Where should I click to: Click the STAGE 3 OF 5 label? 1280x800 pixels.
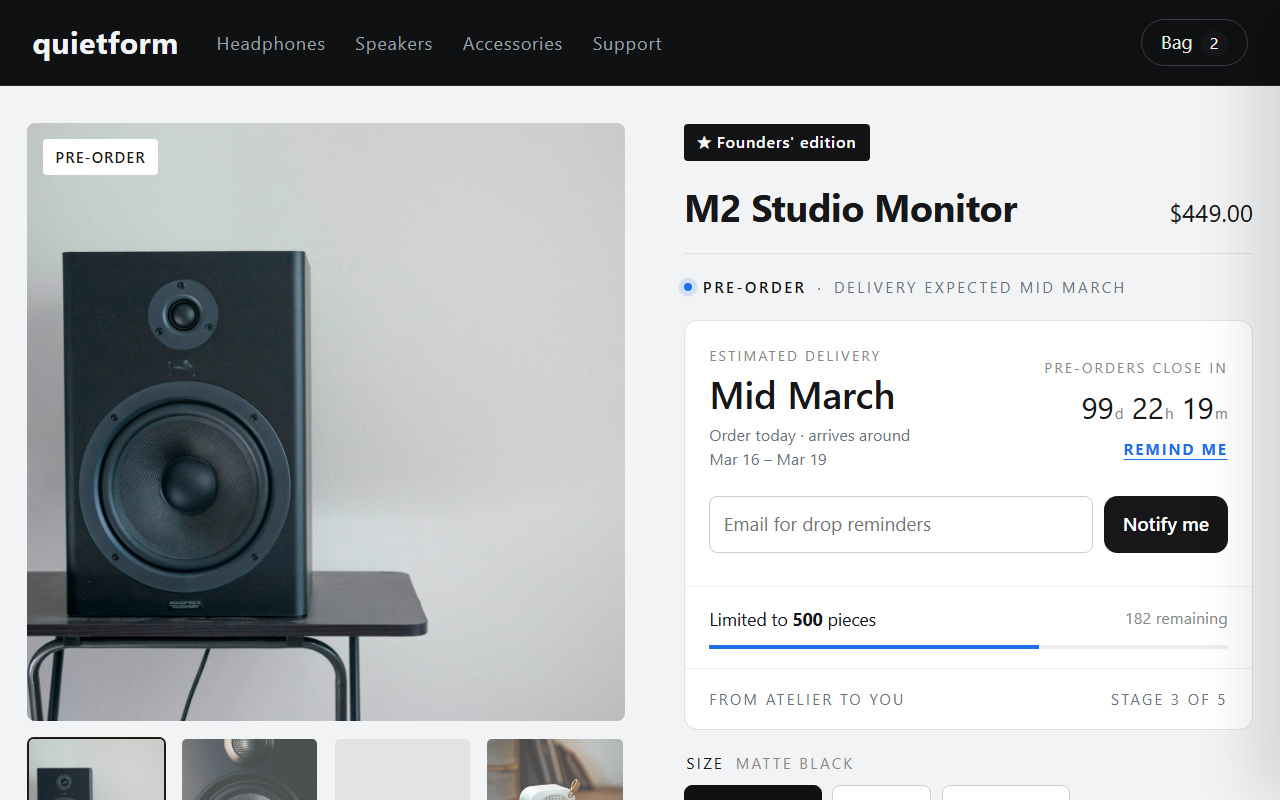1169,700
